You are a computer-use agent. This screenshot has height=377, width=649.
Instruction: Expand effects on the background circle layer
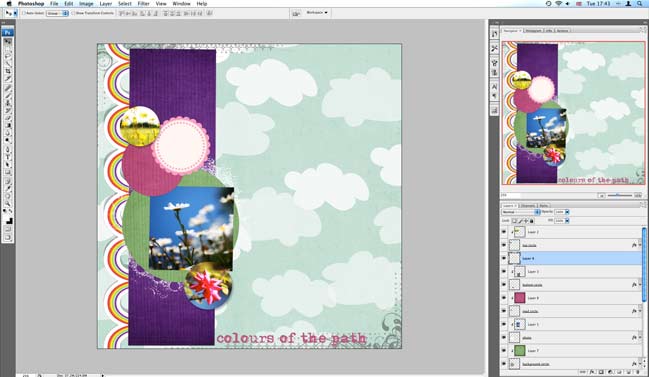[x=640, y=364]
